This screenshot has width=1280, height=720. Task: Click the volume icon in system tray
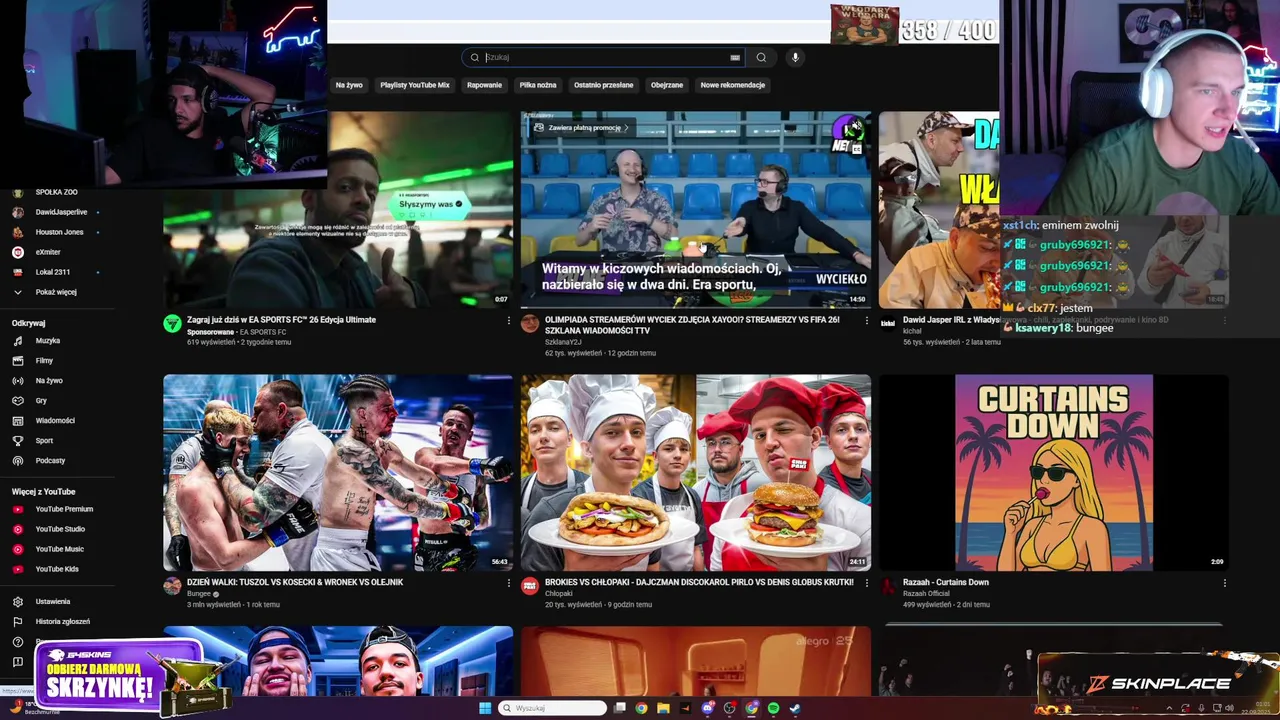[x=1228, y=708]
